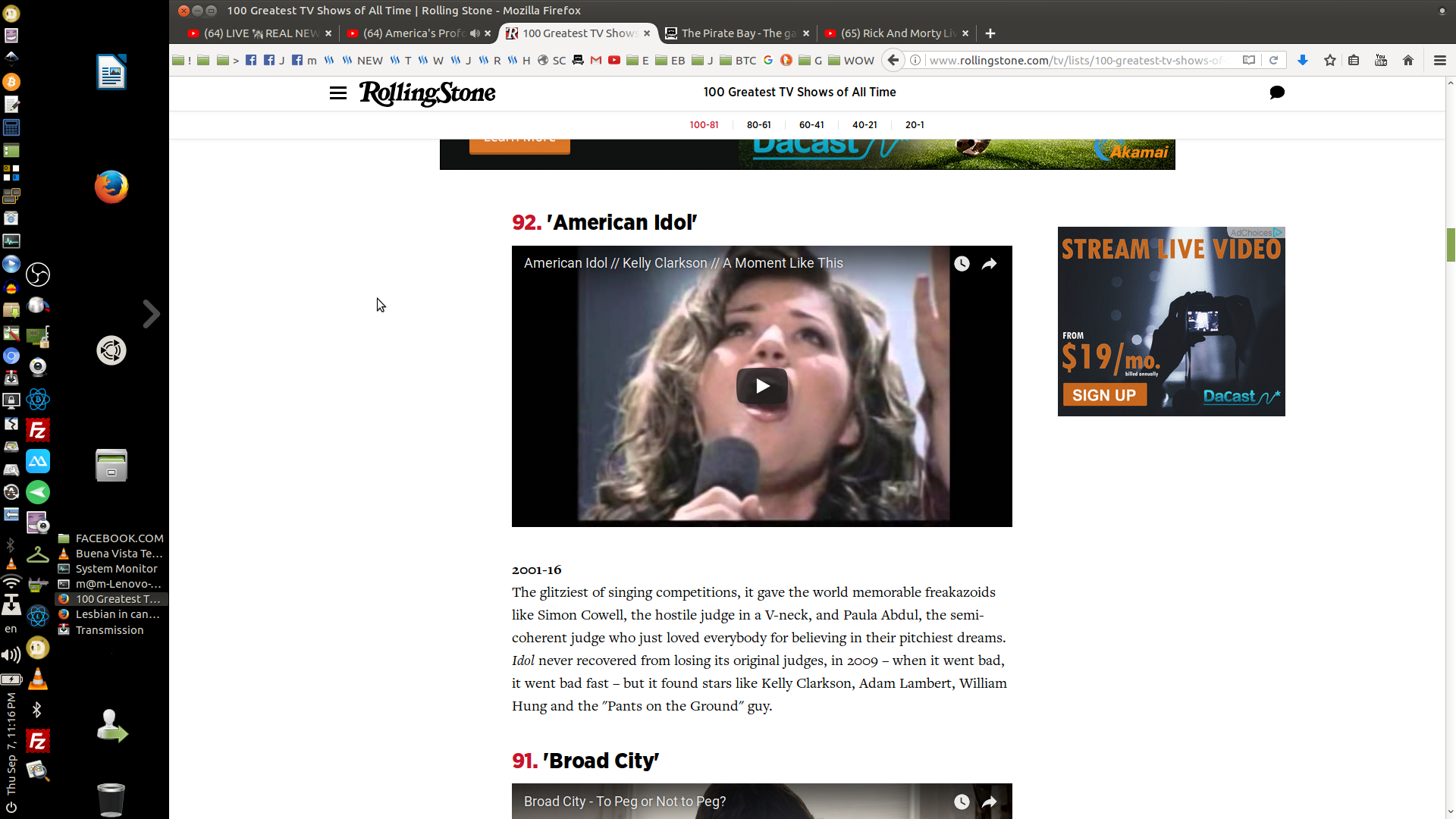Click the Rolling Stone logo
The height and width of the screenshot is (819, 1456).
(x=427, y=93)
